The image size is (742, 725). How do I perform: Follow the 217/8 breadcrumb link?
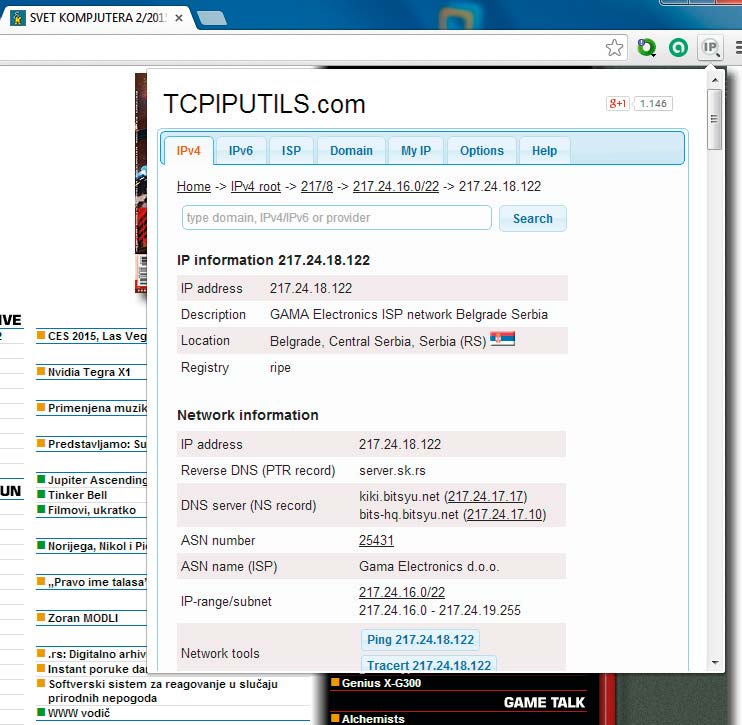[x=317, y=186]
